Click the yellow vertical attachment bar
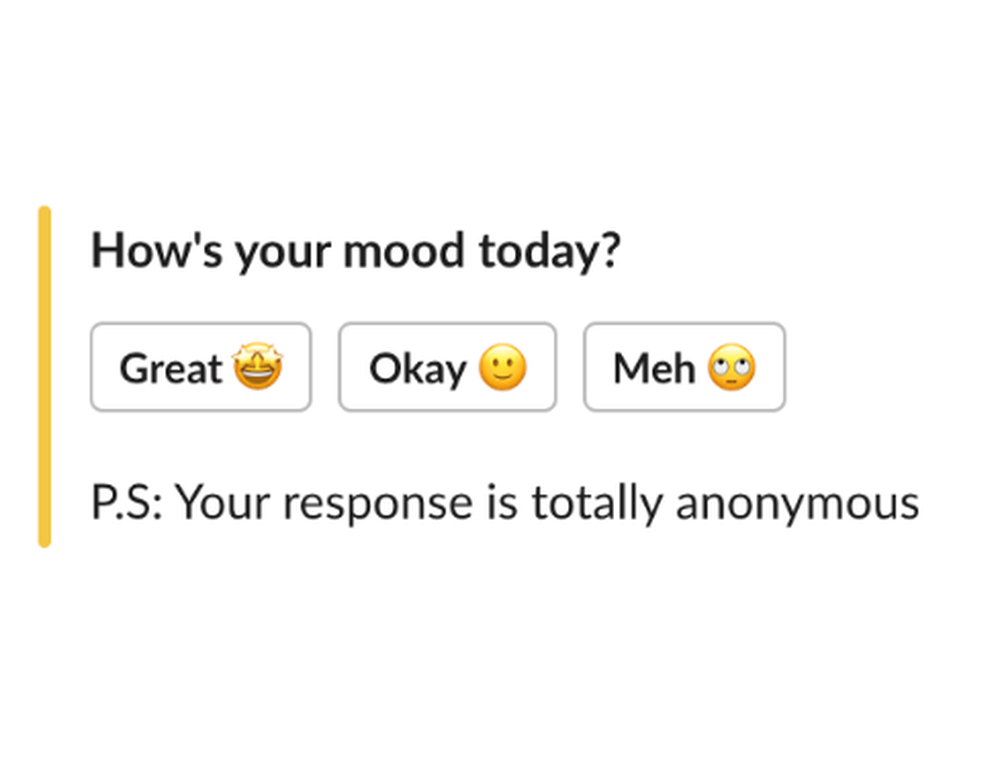 tap(44, 377)
